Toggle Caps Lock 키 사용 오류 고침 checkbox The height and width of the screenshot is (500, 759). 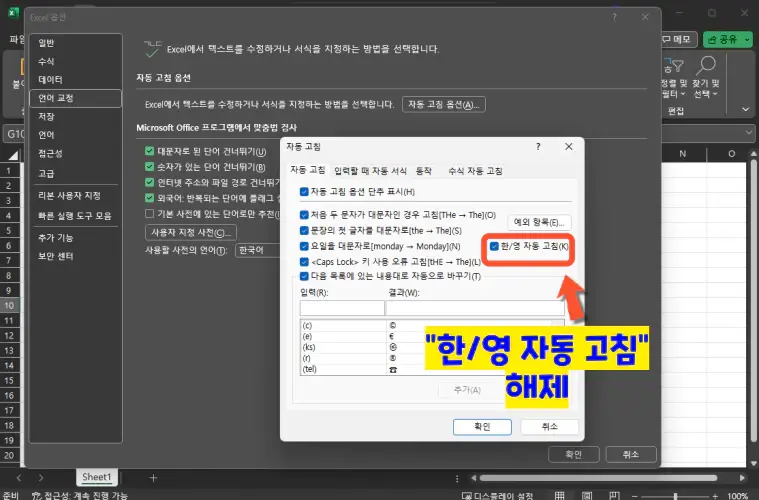304,262
